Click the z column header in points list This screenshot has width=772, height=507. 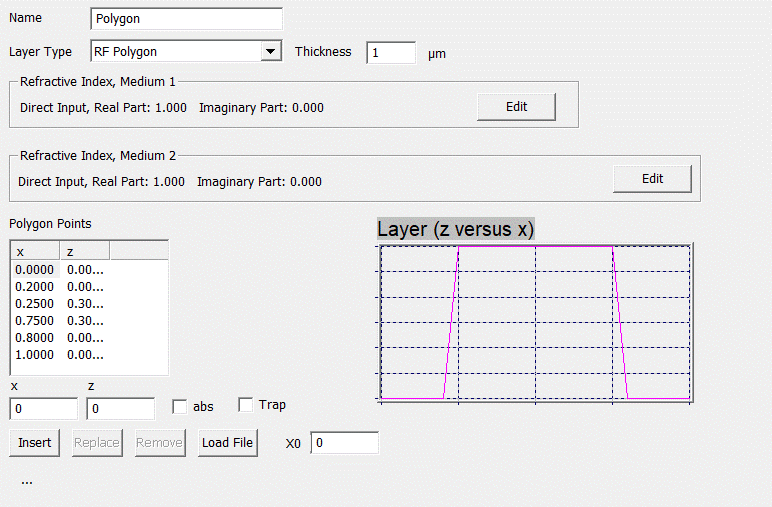click(x=85, y=251)
